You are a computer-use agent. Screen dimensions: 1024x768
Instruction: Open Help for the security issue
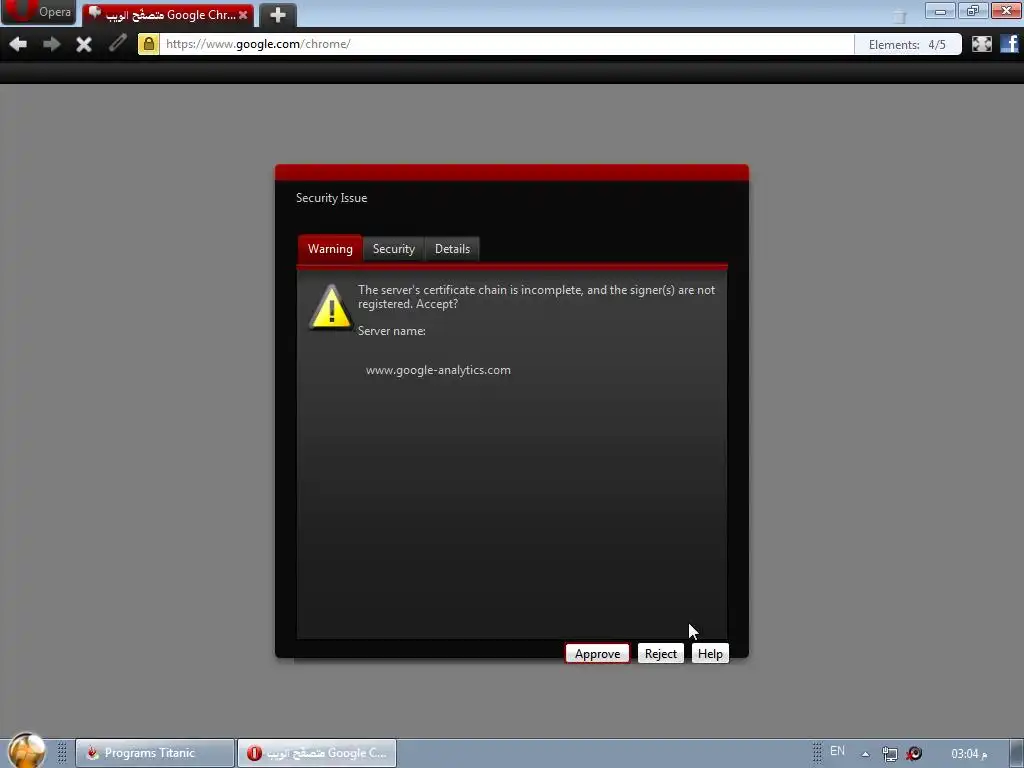click(x=711, y=654)
